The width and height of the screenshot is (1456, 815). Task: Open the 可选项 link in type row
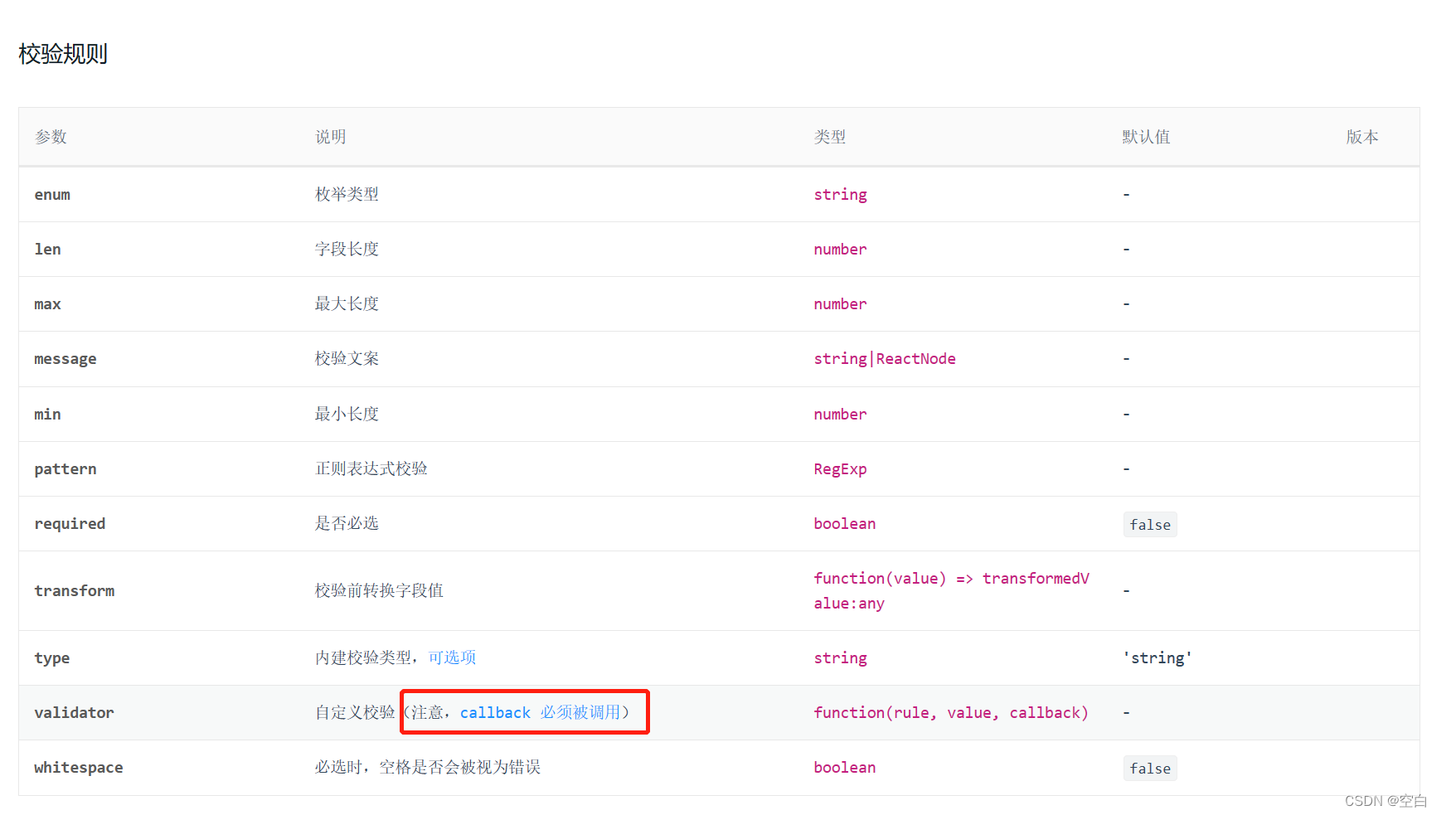[x=452, y=657]
